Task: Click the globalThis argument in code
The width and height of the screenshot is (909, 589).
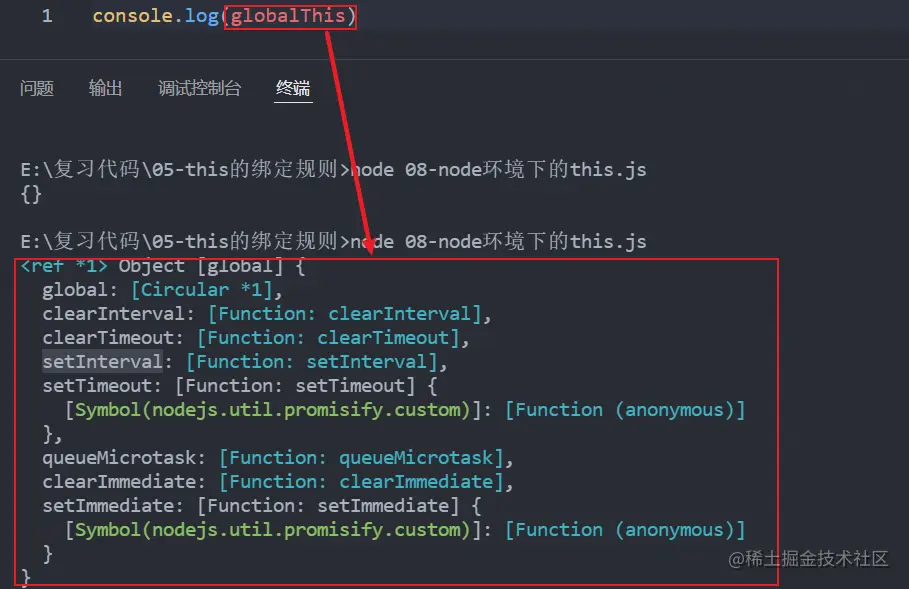Action: coord(288,16)
